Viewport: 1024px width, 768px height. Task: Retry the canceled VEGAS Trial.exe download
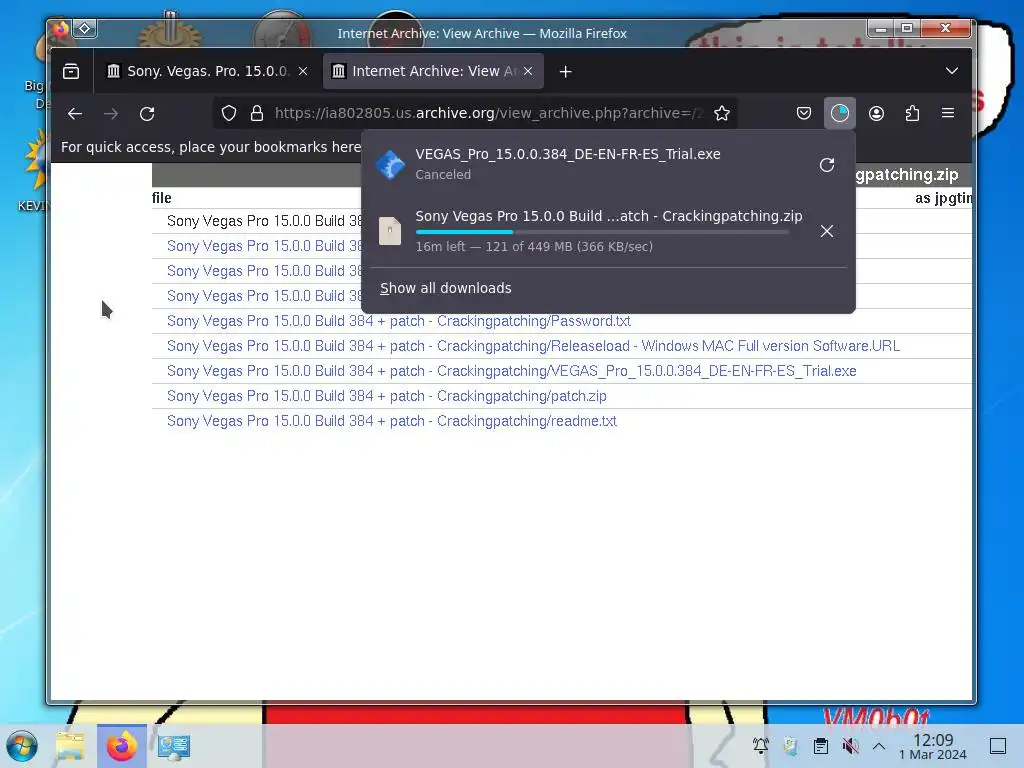(x=827, y=165)
